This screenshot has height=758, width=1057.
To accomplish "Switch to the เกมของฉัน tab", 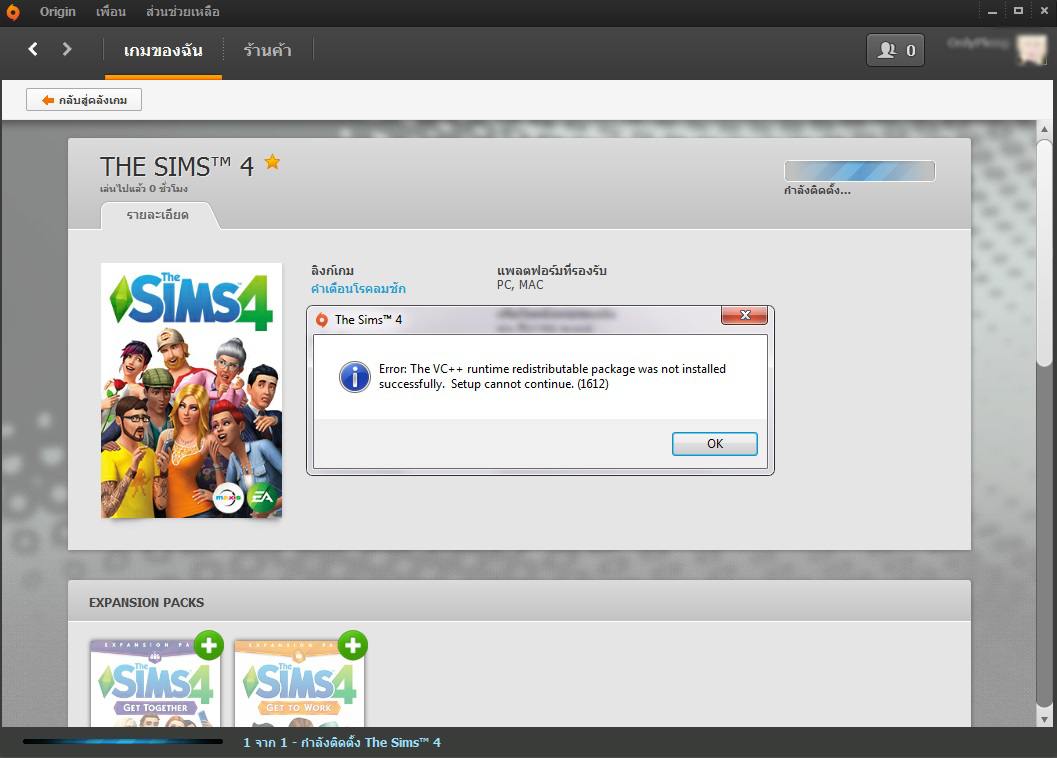I will pos(163,51).
